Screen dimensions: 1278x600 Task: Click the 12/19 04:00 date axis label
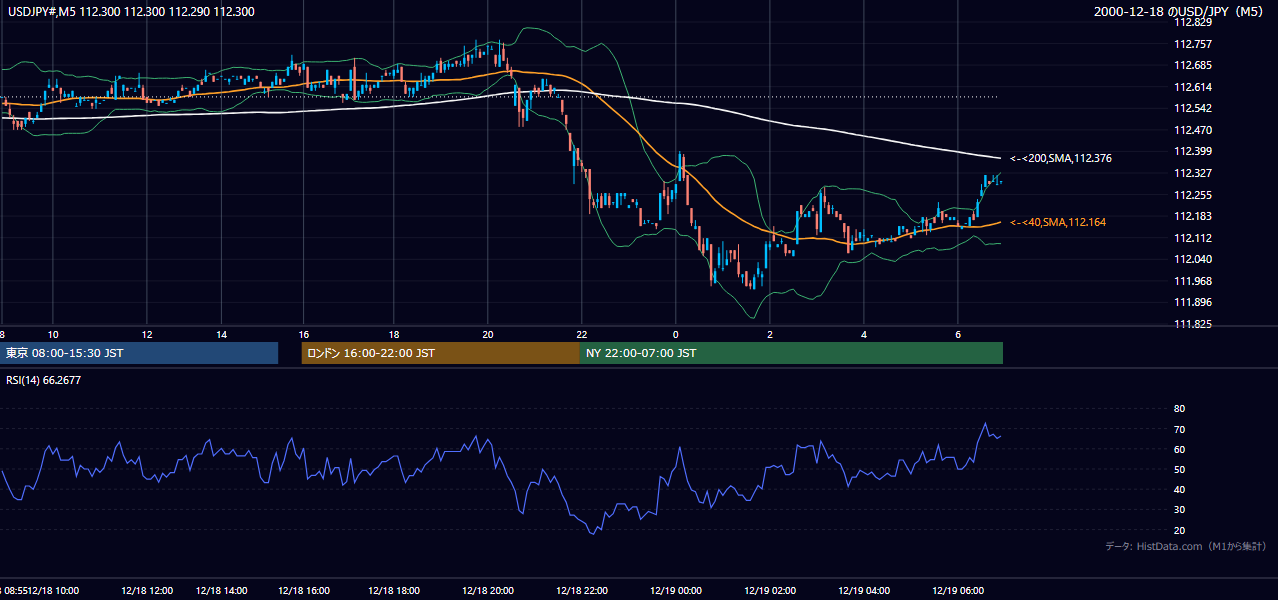pyautogui.click(x=864, y=590)
